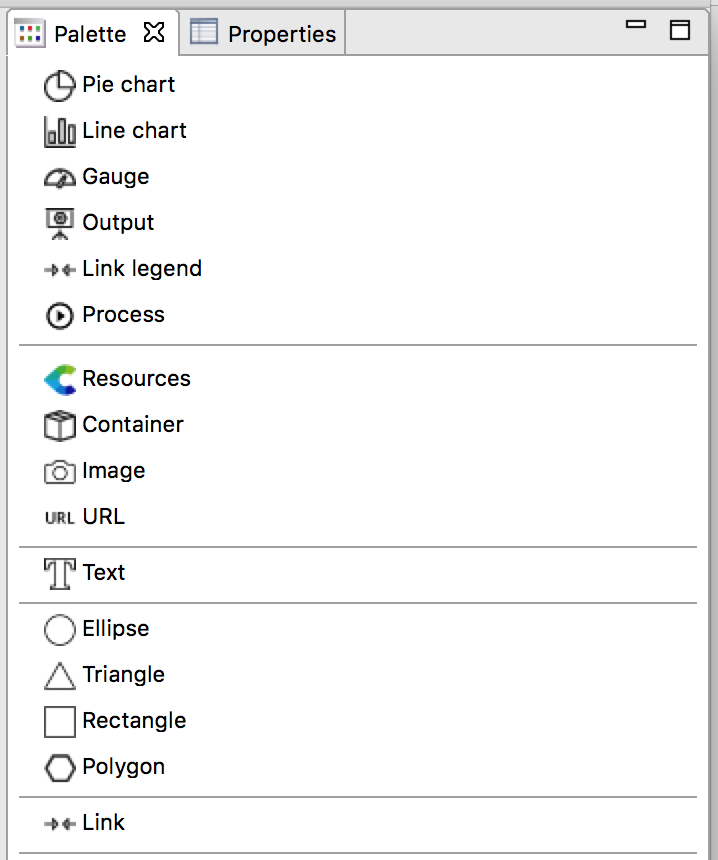Pick the Triangle shape icon
The image size is (718, 860).
click(x=60, y=676)
